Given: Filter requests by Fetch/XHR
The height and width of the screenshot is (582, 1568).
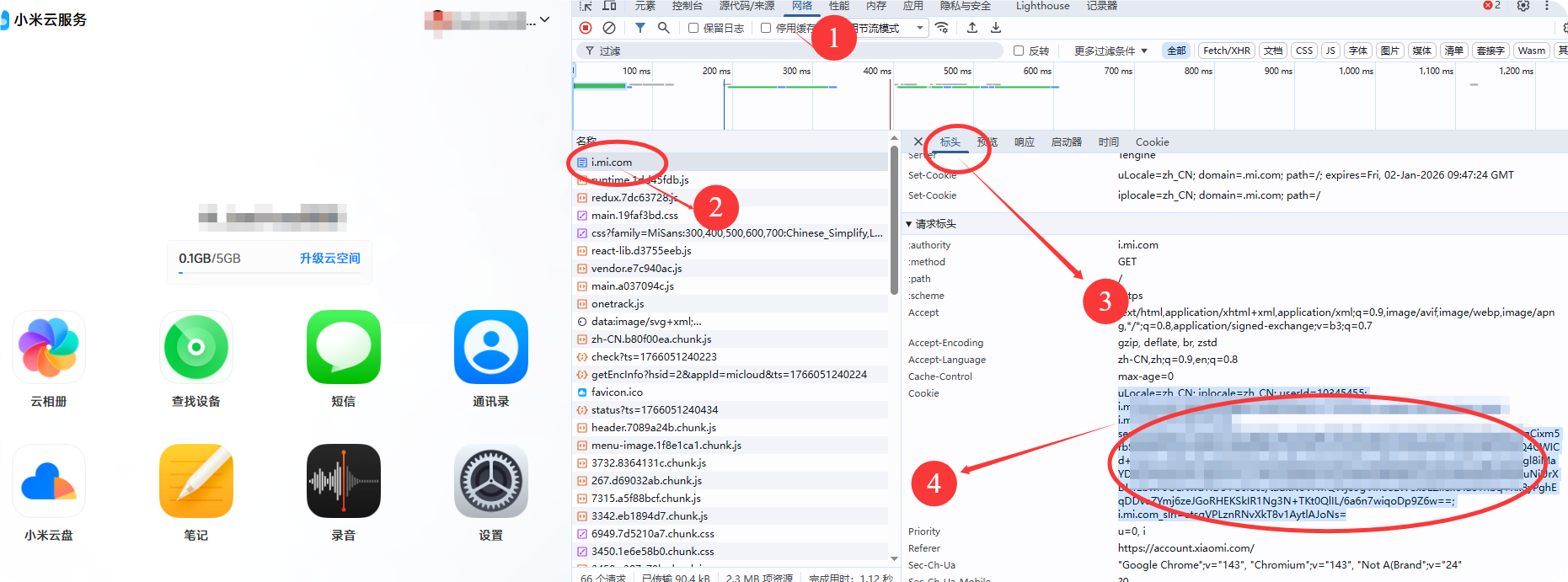Looking at the screenshot, I should click(x=1226, y=51).
